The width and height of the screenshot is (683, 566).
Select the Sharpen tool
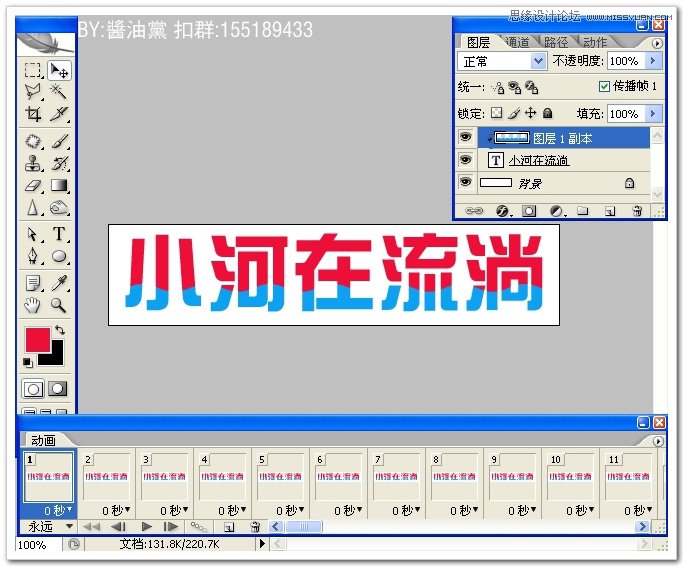pos(33,208)
